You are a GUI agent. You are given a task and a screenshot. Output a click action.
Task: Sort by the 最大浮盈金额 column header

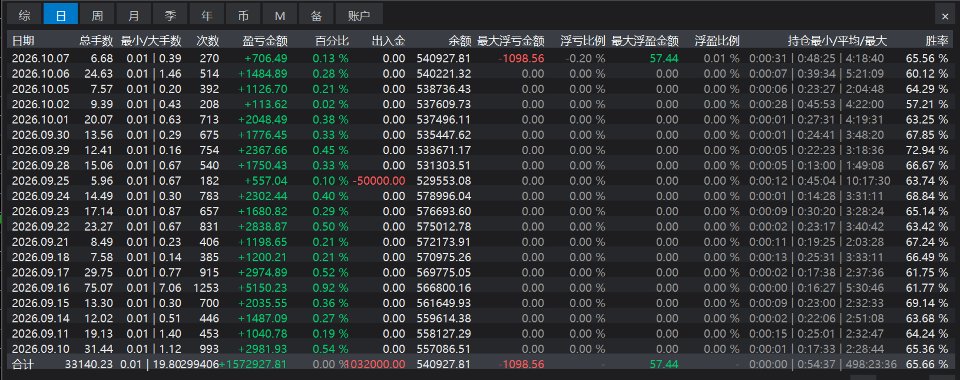pyautogui.click(x=645, y=41)
